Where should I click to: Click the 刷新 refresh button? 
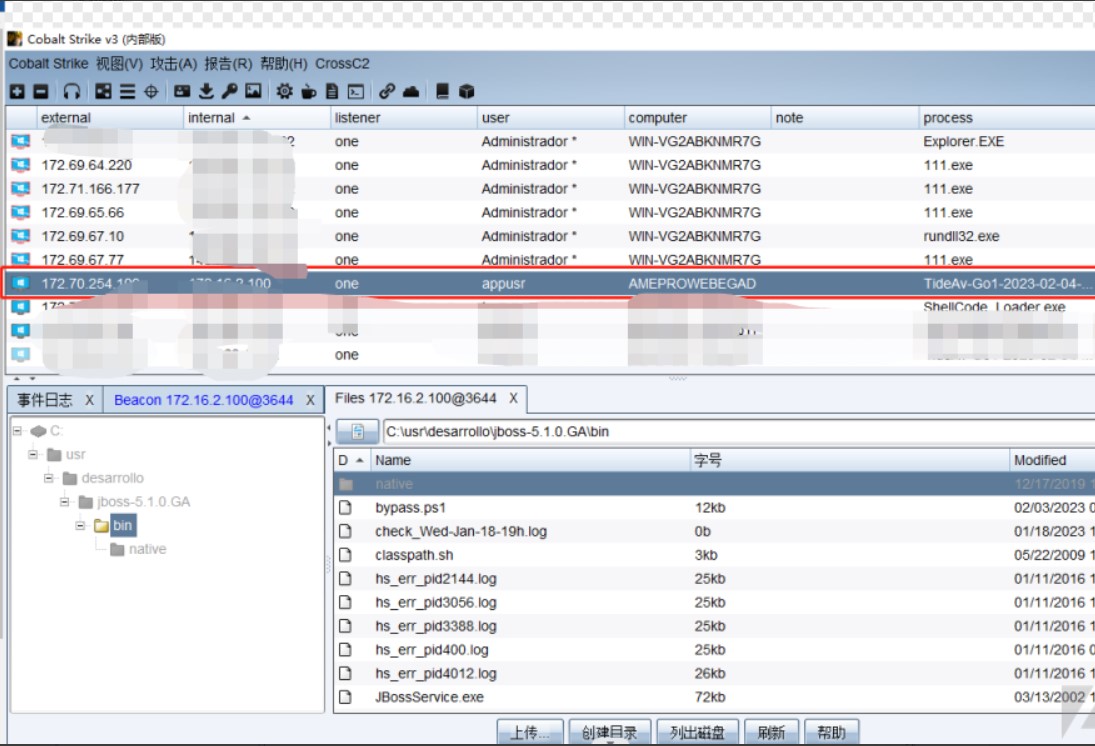(772, 732)
